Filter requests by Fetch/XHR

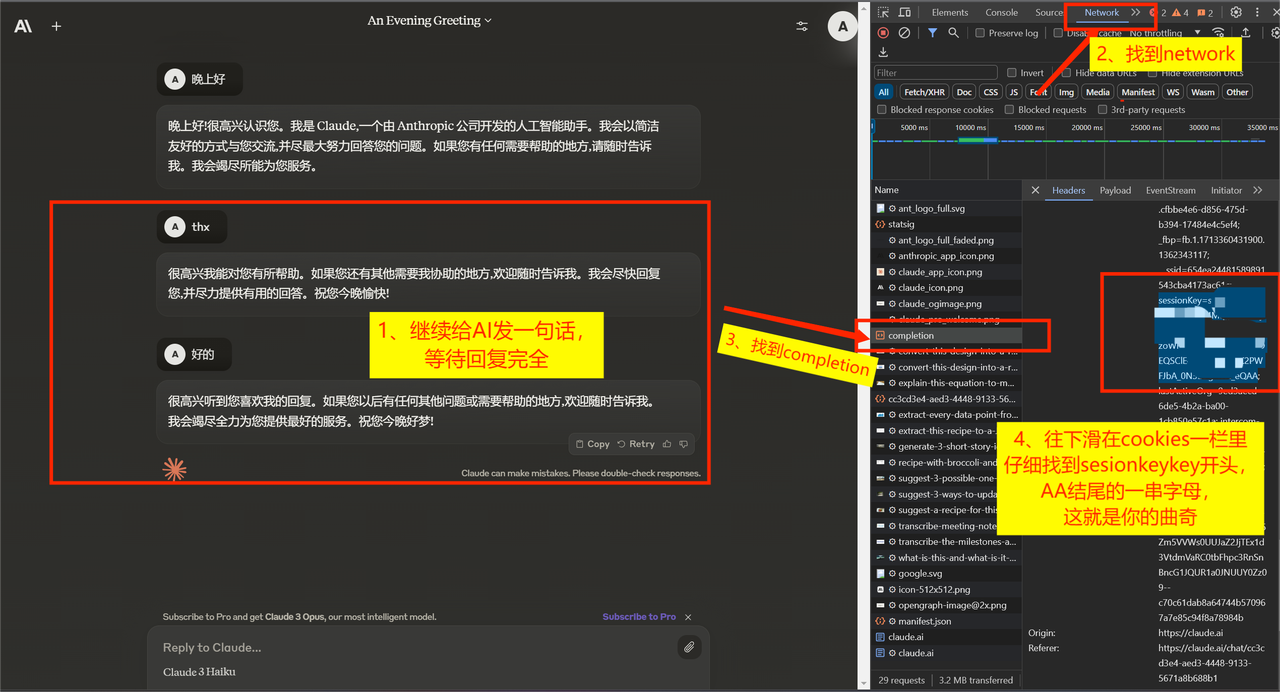tap(924, 92)
